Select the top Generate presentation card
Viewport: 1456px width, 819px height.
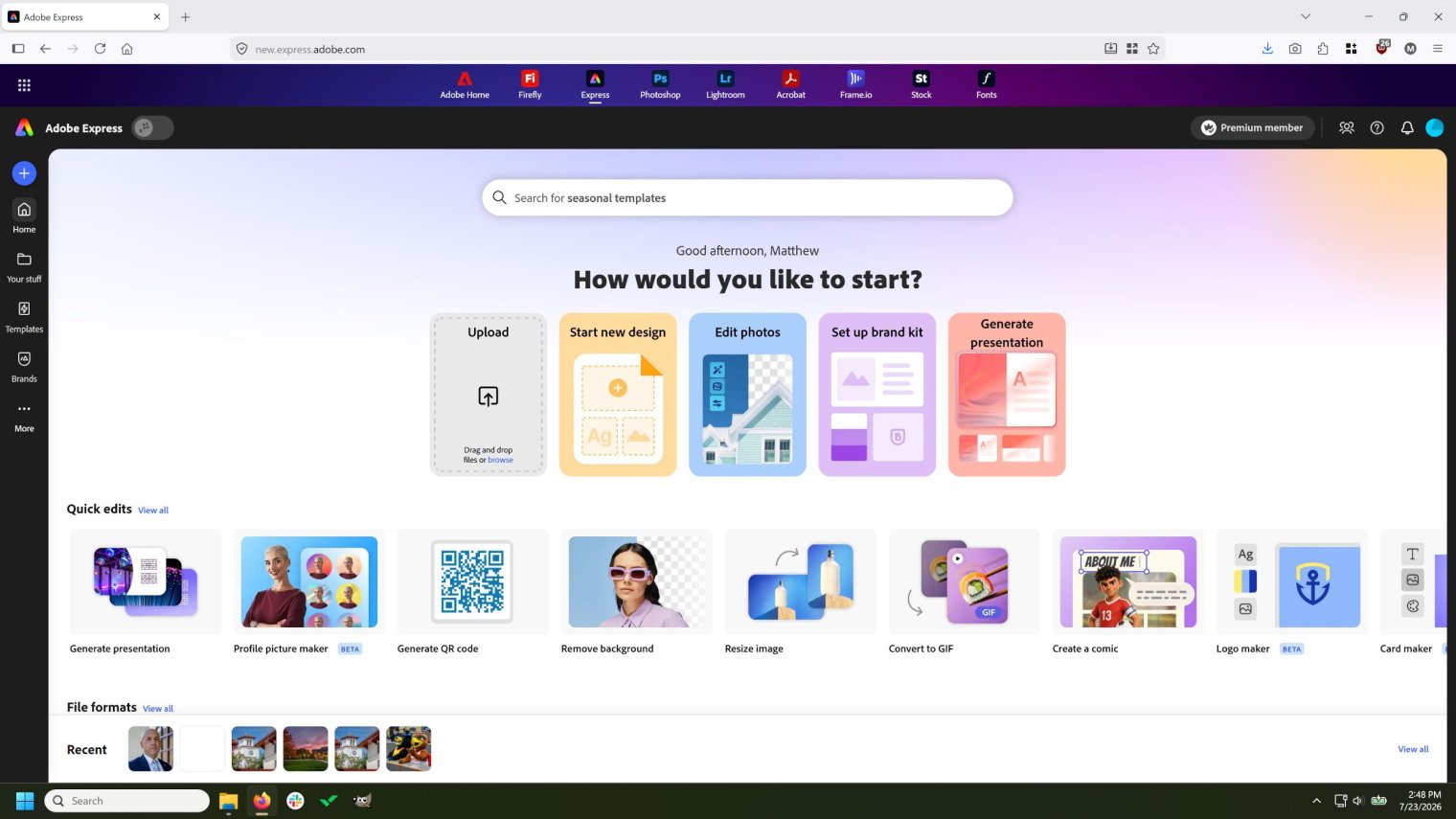coord(1007,394)
